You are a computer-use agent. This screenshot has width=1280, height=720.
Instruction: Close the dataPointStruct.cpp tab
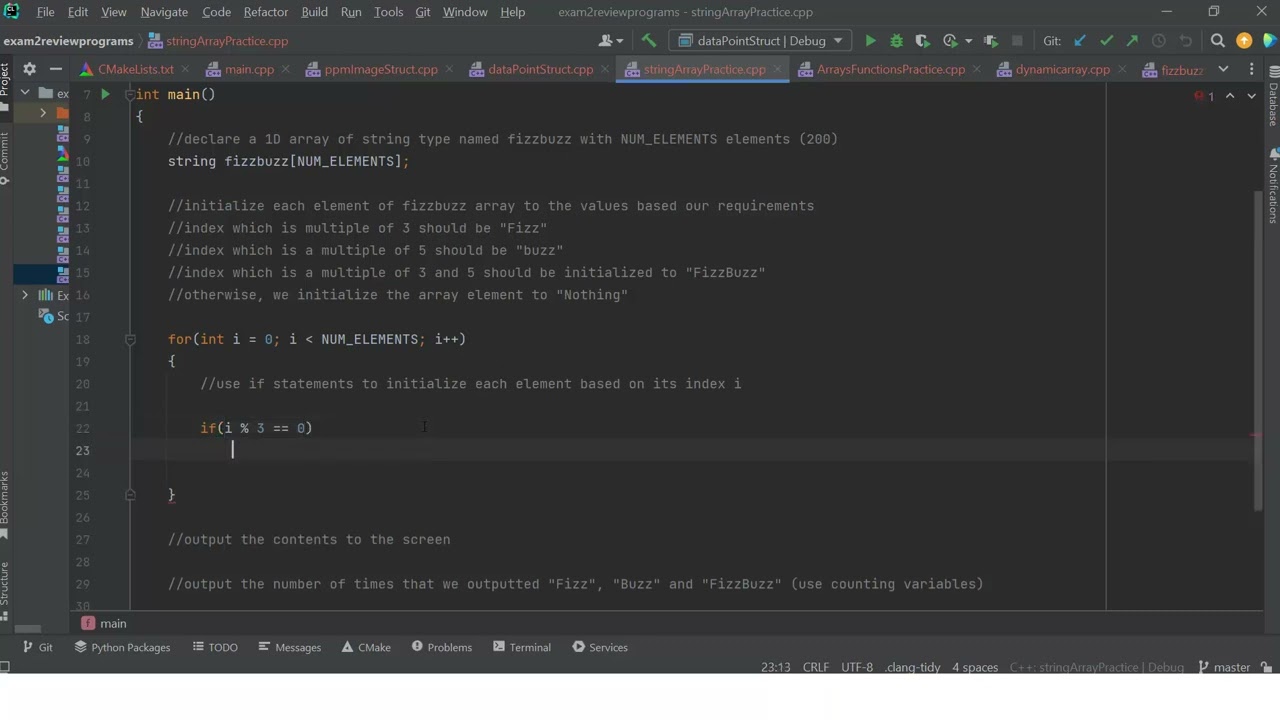[606, 69]
